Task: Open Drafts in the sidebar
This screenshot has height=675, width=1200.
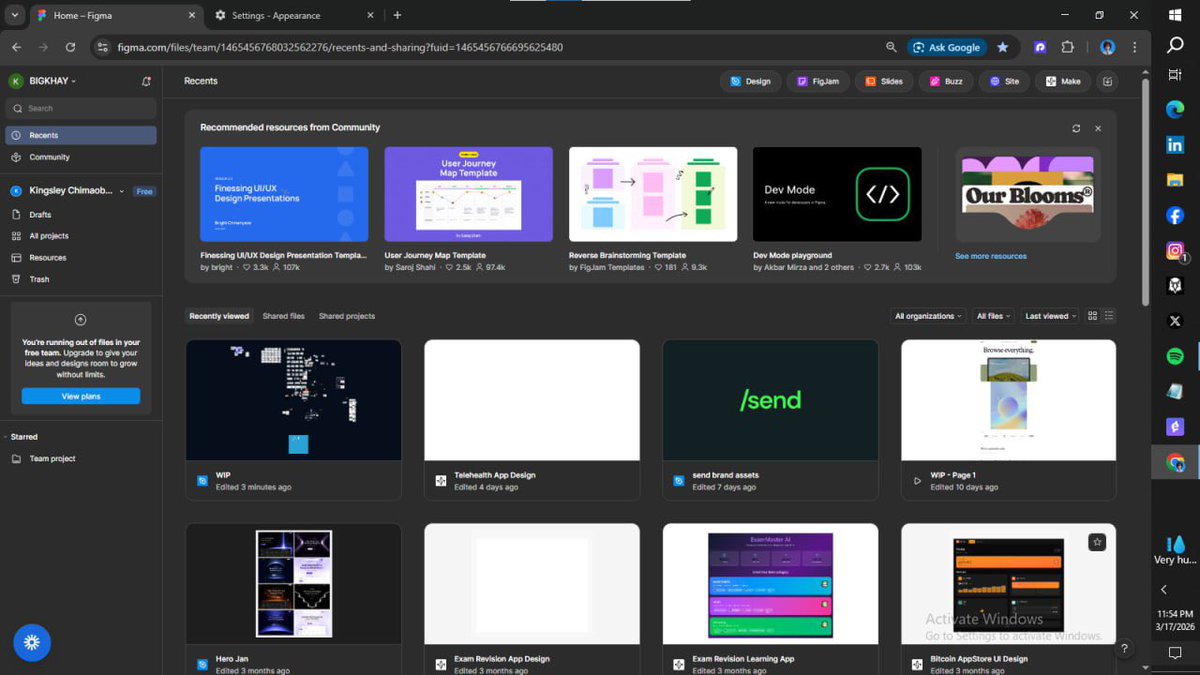Action: coord(81,215)
